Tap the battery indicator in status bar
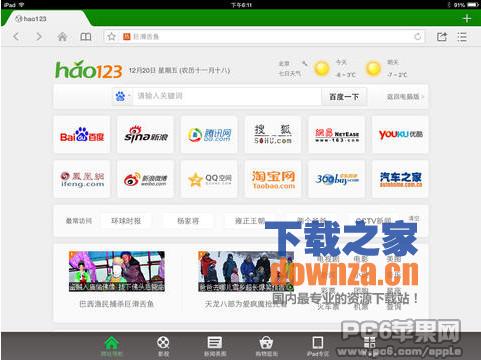The height and width of the screenshot is (360, 481). coord(473,5)
